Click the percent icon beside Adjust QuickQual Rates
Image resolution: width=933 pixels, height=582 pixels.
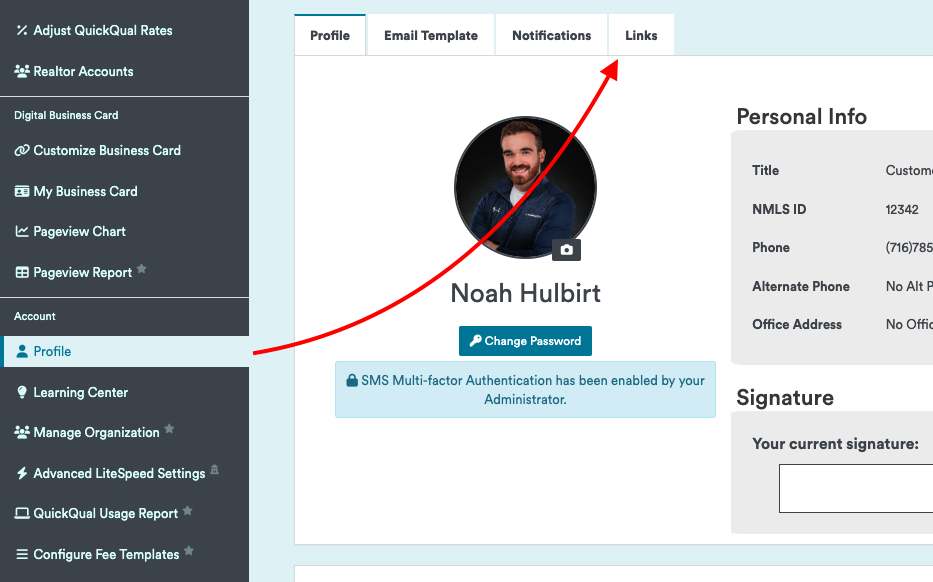(x=22, y=30)
